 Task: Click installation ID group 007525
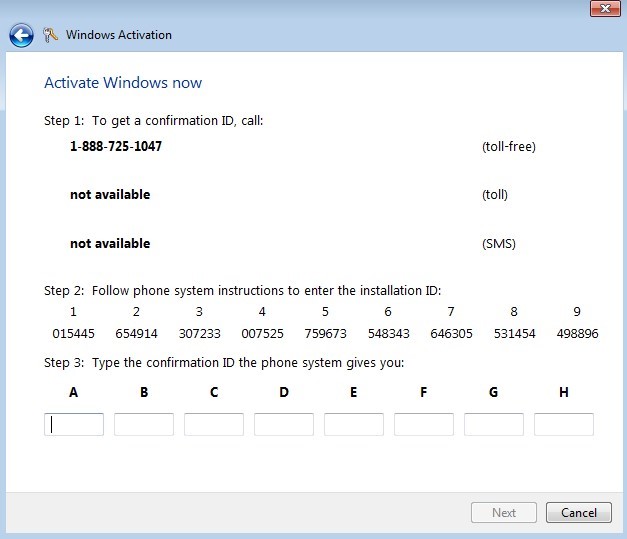262,333
